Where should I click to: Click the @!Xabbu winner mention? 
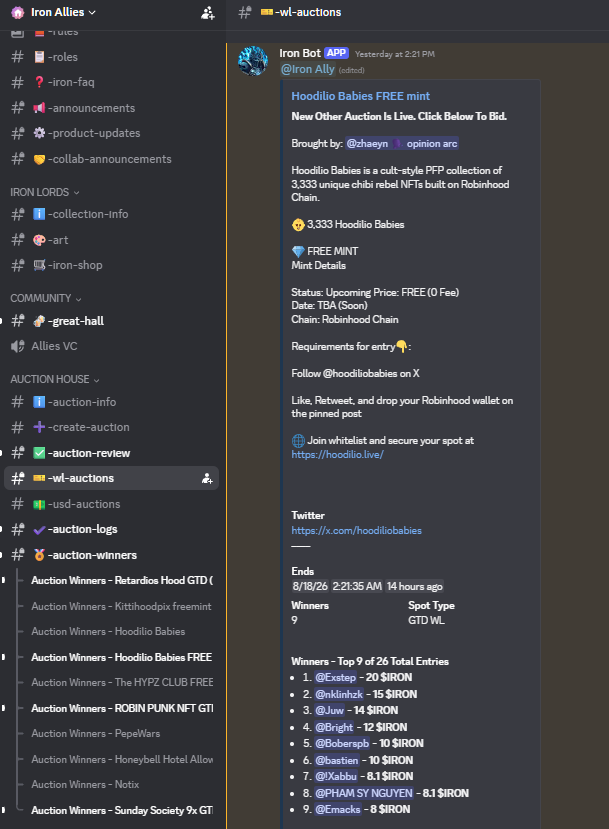tap(336, 777)
